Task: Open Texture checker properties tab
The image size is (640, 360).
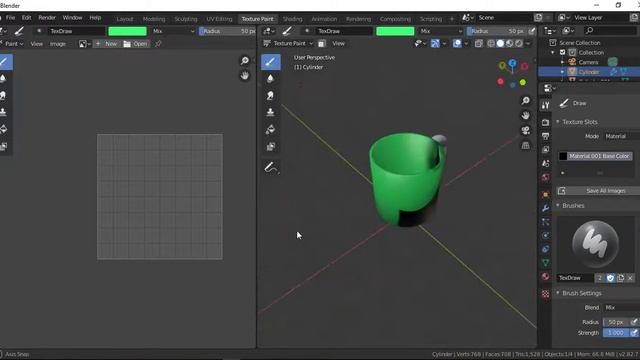Action: coord(545,294)
